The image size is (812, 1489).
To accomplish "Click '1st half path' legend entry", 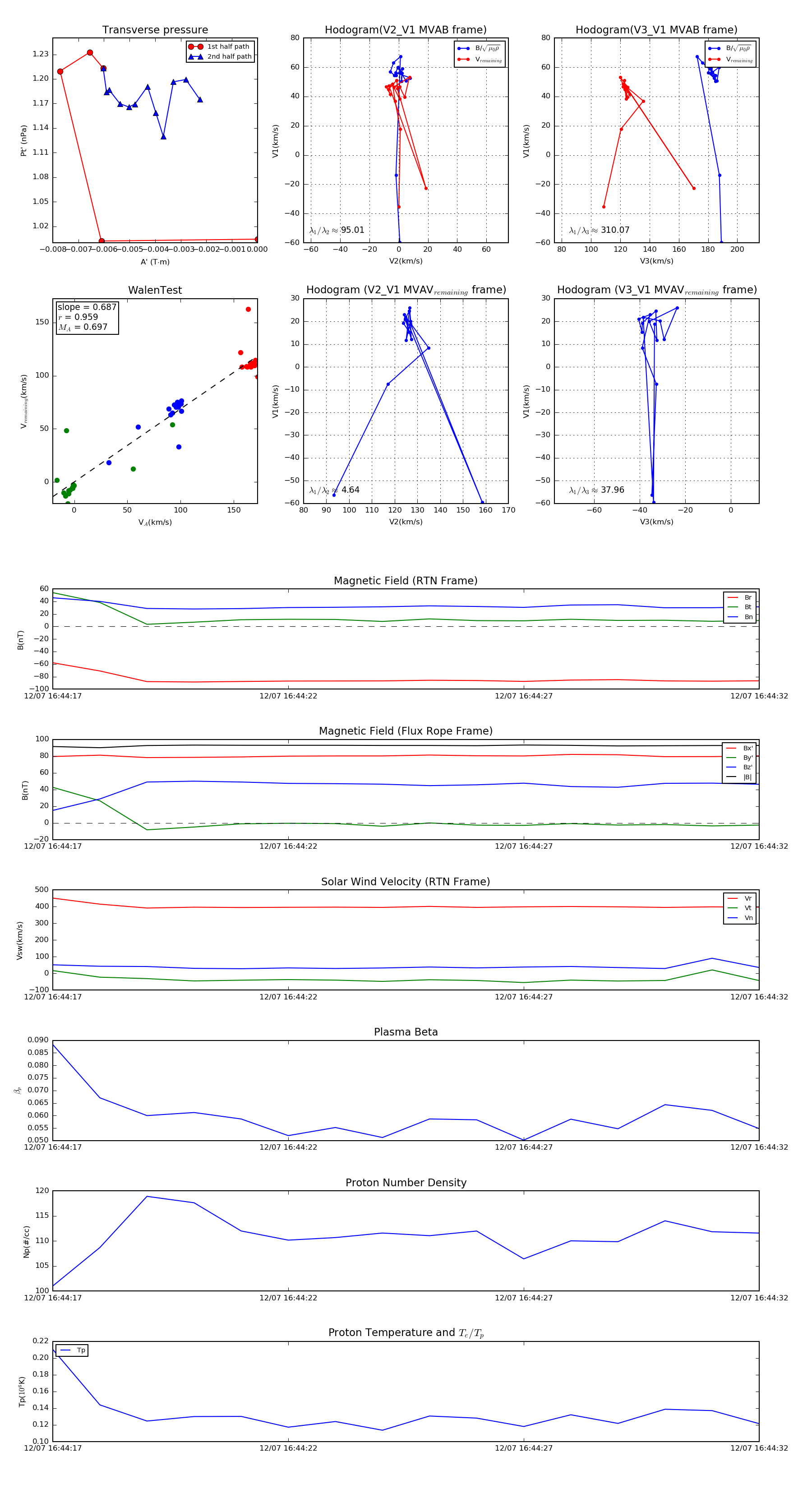I will point(221,46).
